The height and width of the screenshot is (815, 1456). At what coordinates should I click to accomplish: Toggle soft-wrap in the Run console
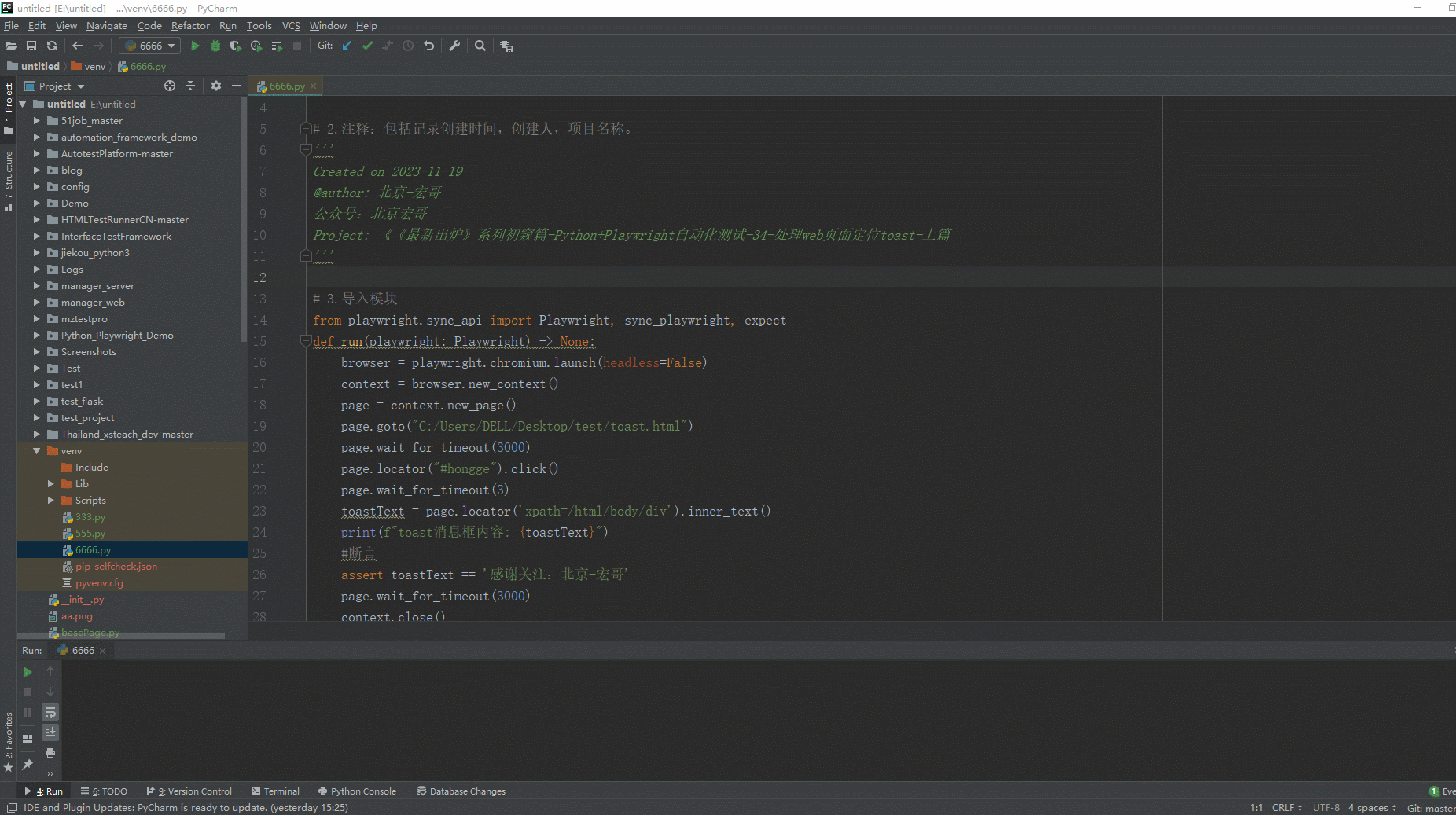[50, 712]
